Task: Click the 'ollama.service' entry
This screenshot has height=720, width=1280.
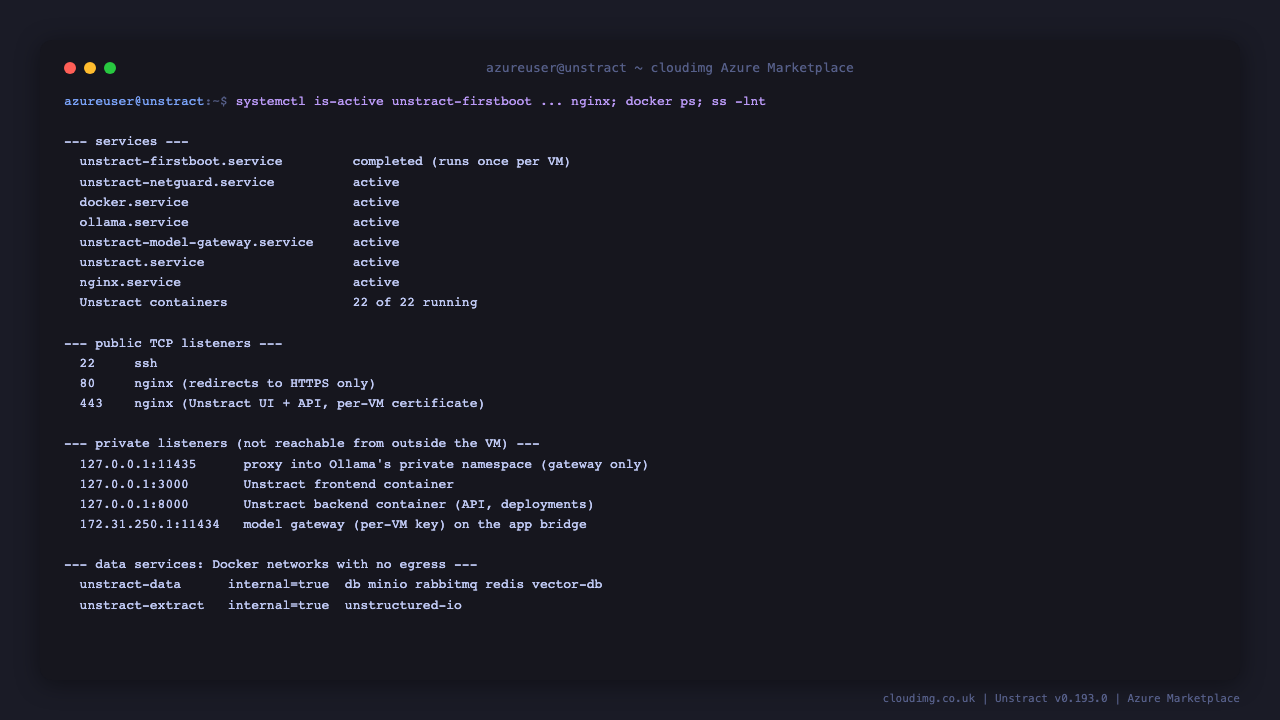Action: click(134, 222)
